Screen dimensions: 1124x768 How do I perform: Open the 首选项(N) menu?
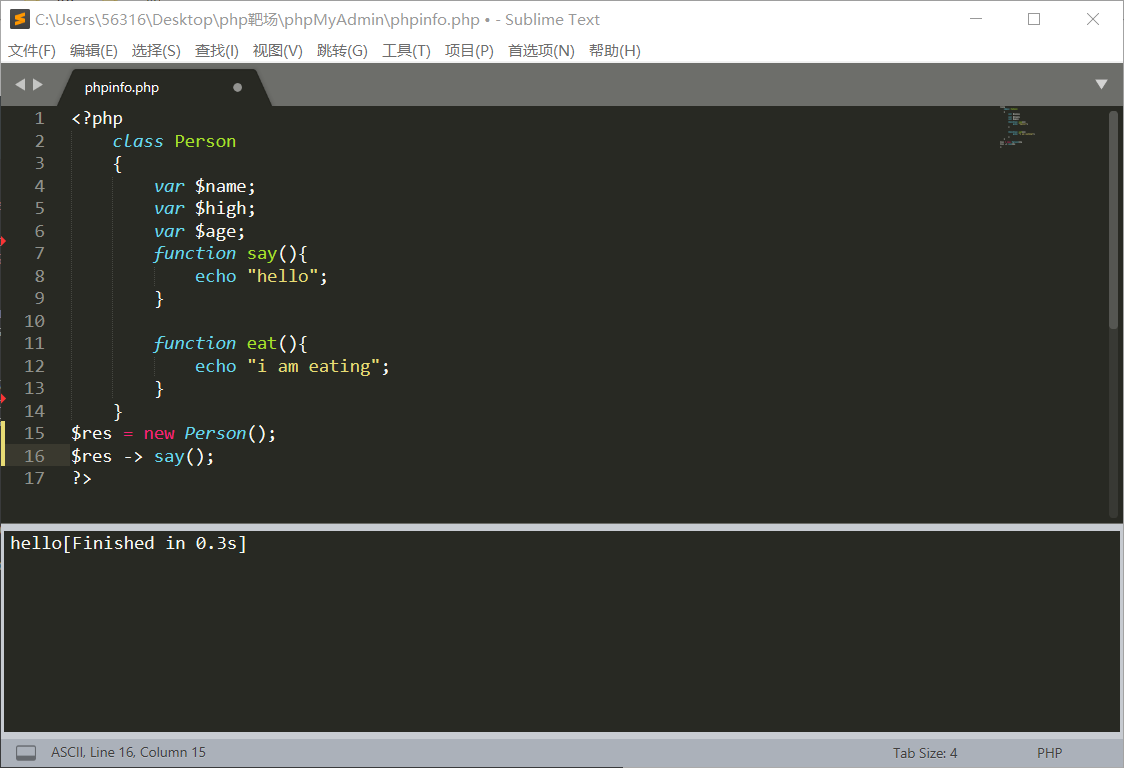point(541,51)
